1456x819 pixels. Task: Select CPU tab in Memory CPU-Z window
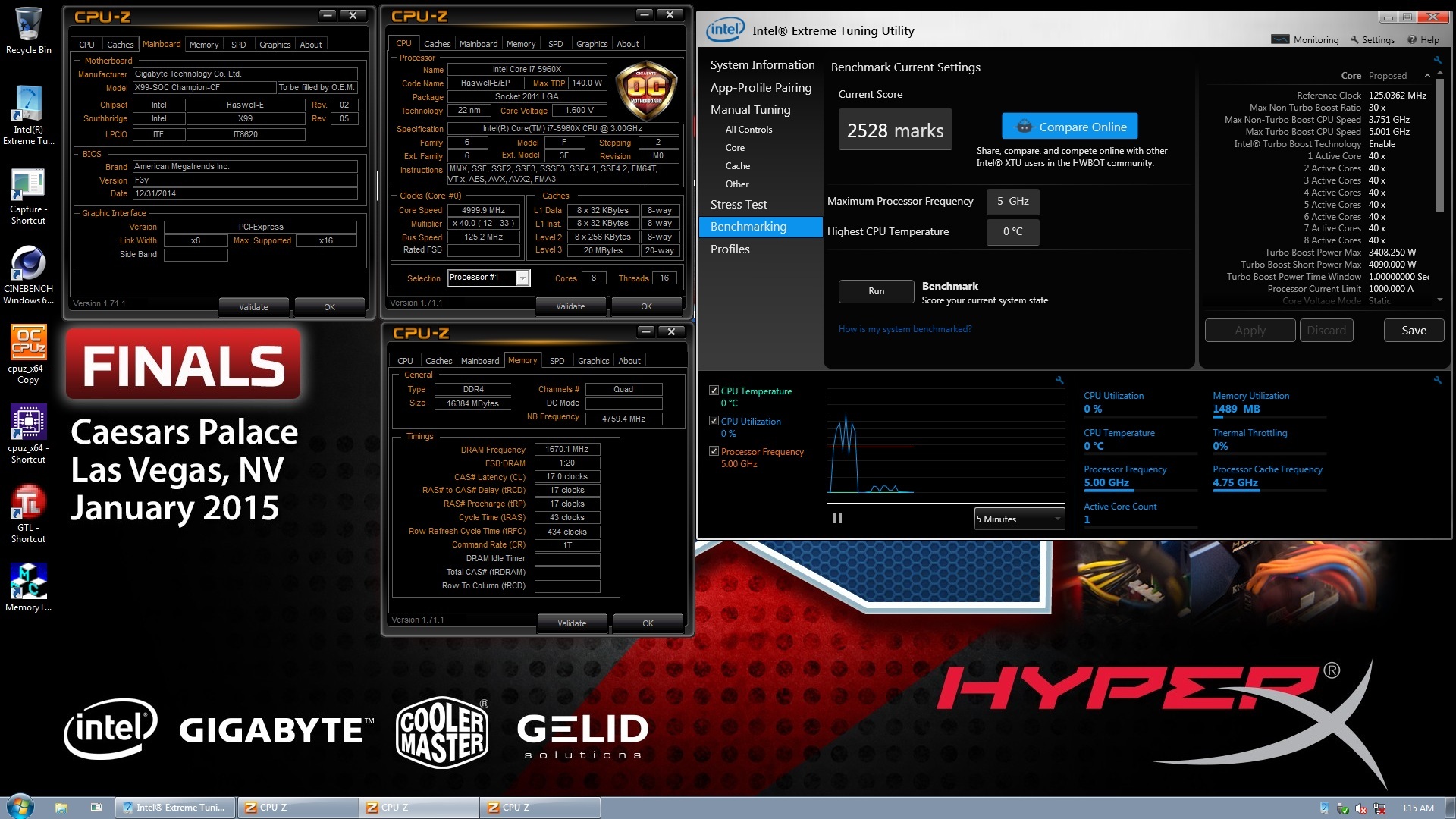tap(406, 361)
